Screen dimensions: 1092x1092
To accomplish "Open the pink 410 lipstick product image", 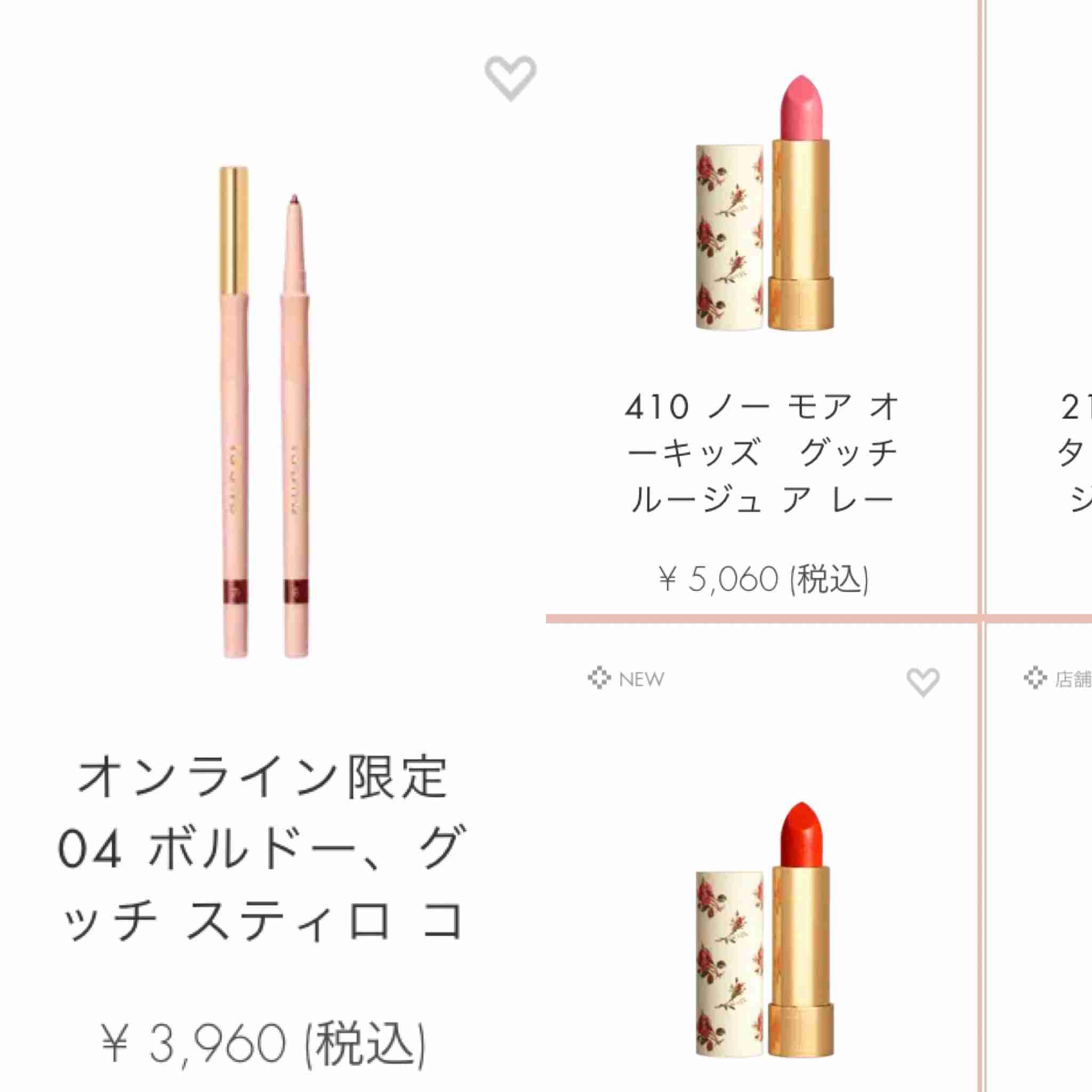I will click(x=764, y=202).
